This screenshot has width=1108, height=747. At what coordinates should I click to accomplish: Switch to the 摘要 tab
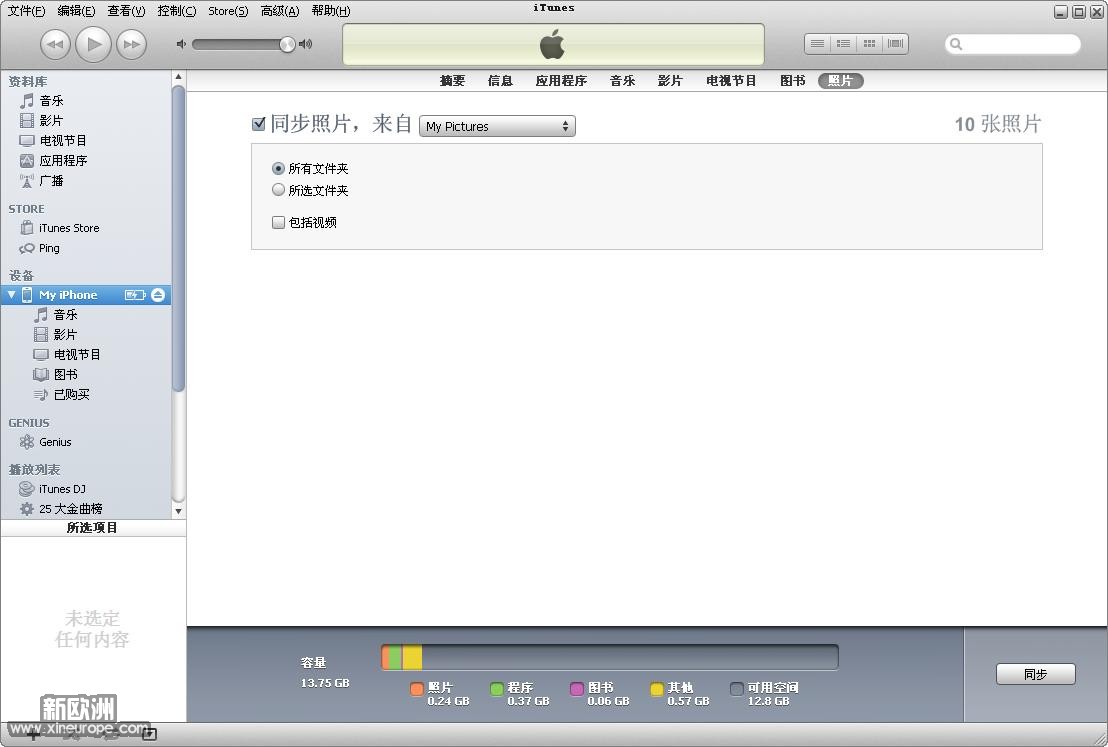click(452, 81)
